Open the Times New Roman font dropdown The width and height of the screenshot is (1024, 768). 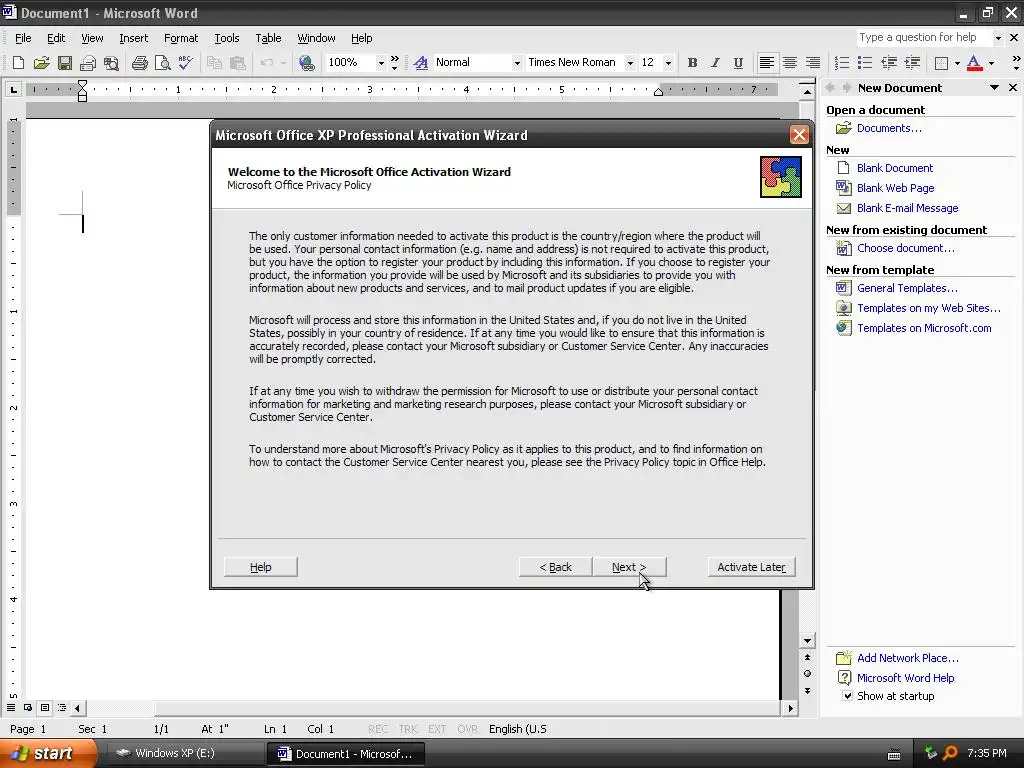coord(630,63)
